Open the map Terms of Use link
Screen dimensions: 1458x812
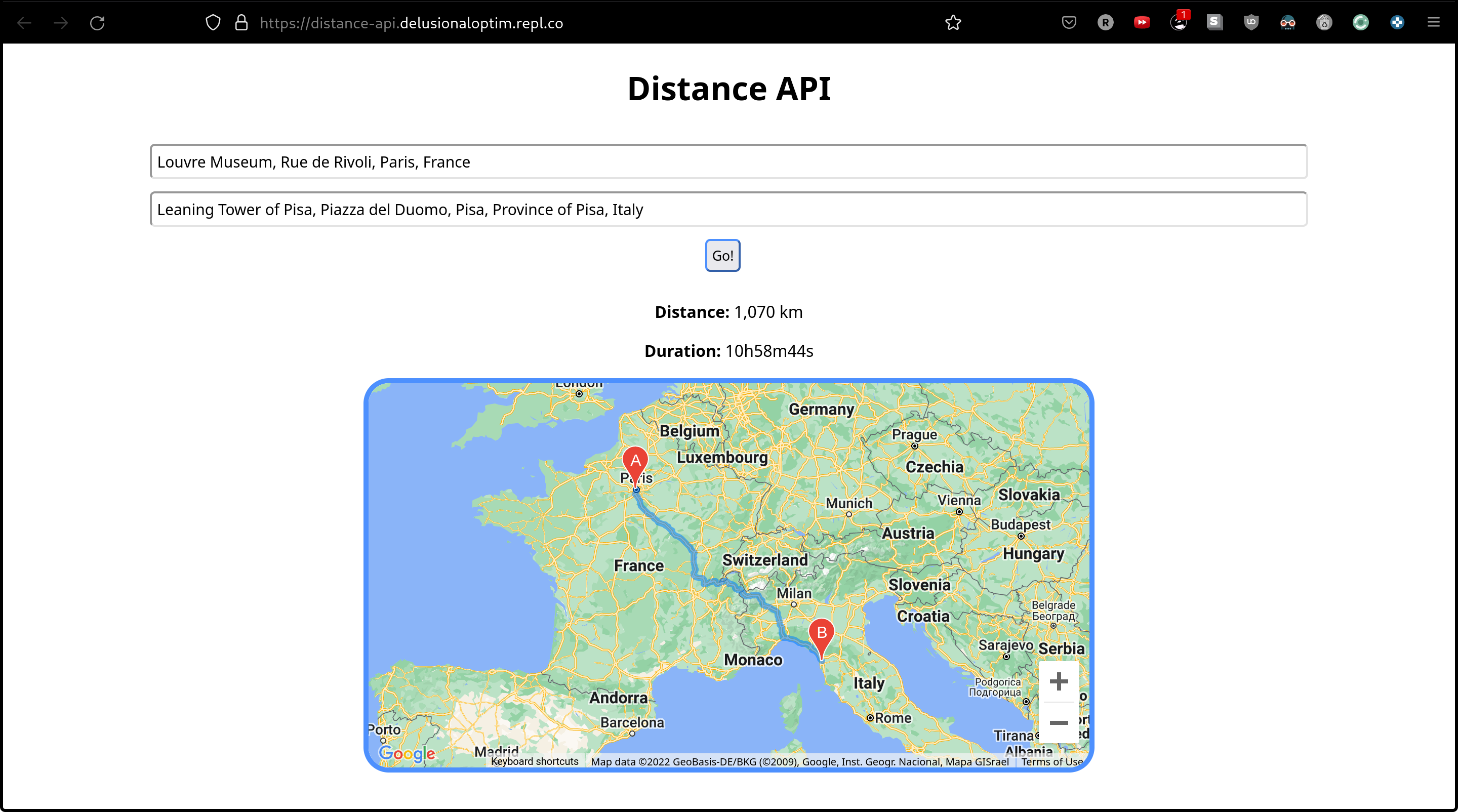pyautogui.click(x=1051, y=762)
